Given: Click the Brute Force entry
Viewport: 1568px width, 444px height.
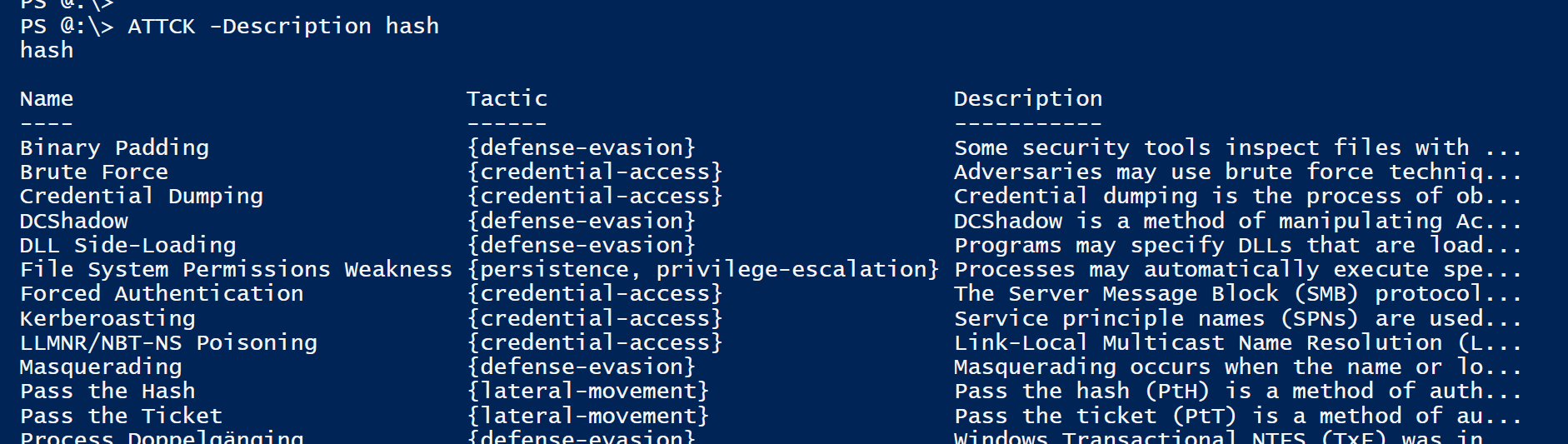Looking at the screenshot, I should click(x=94, y=172).
